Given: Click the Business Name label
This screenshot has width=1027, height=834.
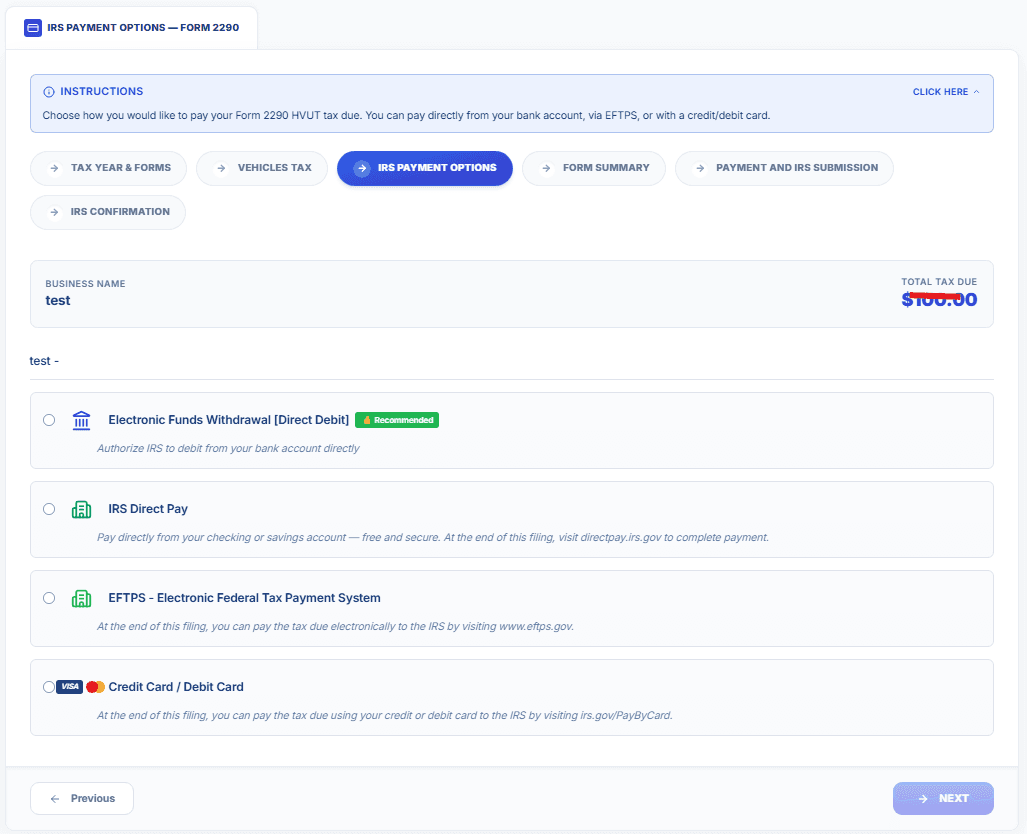Looking at the screenshot, I should [x=85, y=284].
